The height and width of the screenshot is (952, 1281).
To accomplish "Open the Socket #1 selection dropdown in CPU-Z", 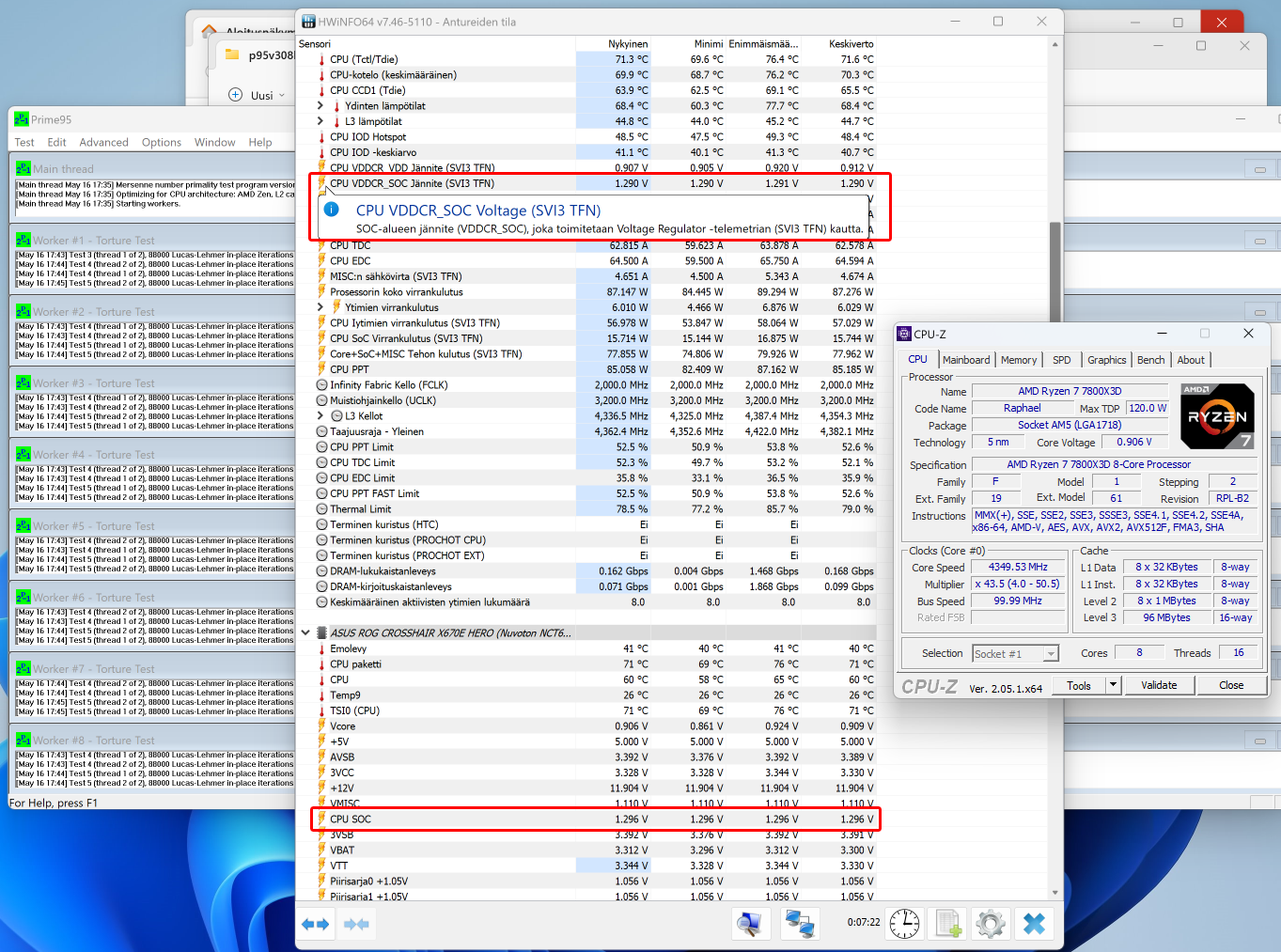I will (1051, 654).
